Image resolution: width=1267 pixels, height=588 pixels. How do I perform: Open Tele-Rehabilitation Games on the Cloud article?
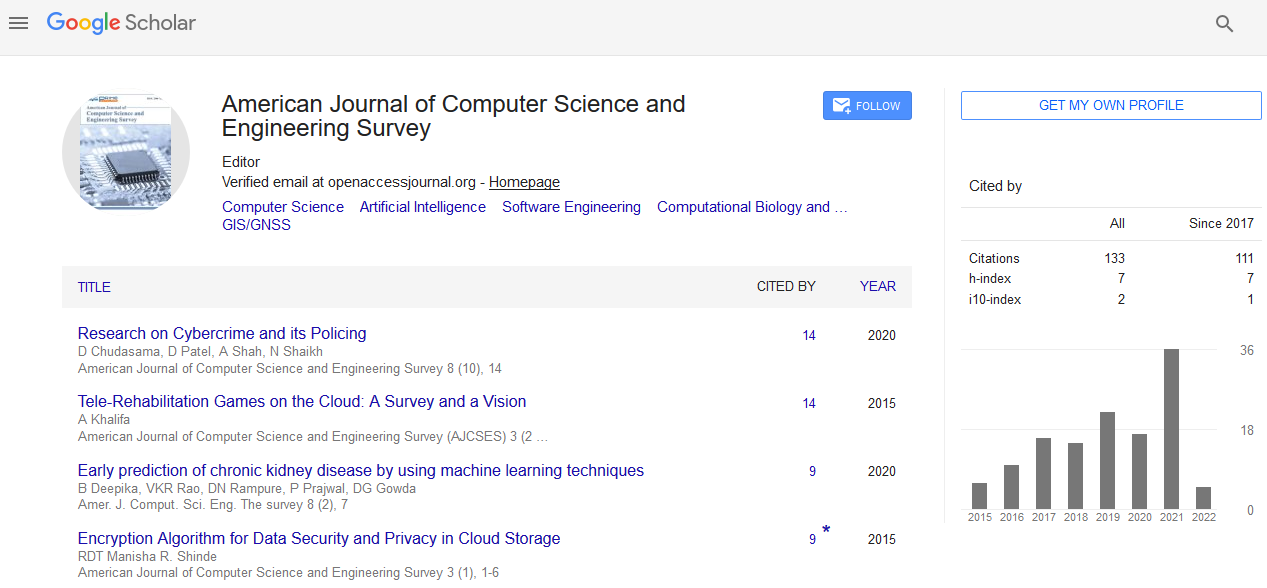[302, 402]
